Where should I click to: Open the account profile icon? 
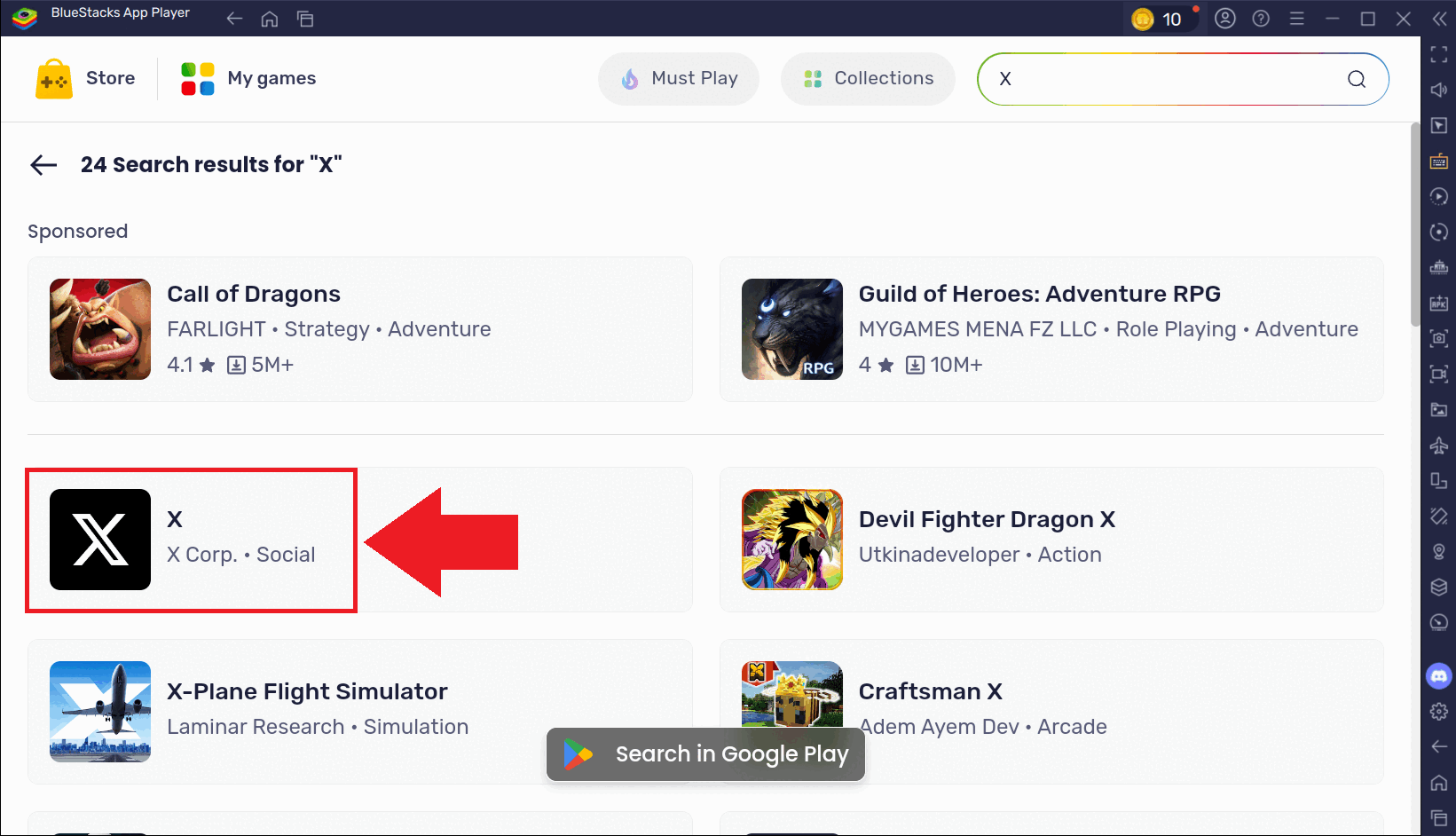pyautogui.click(x=1225, y=19)
